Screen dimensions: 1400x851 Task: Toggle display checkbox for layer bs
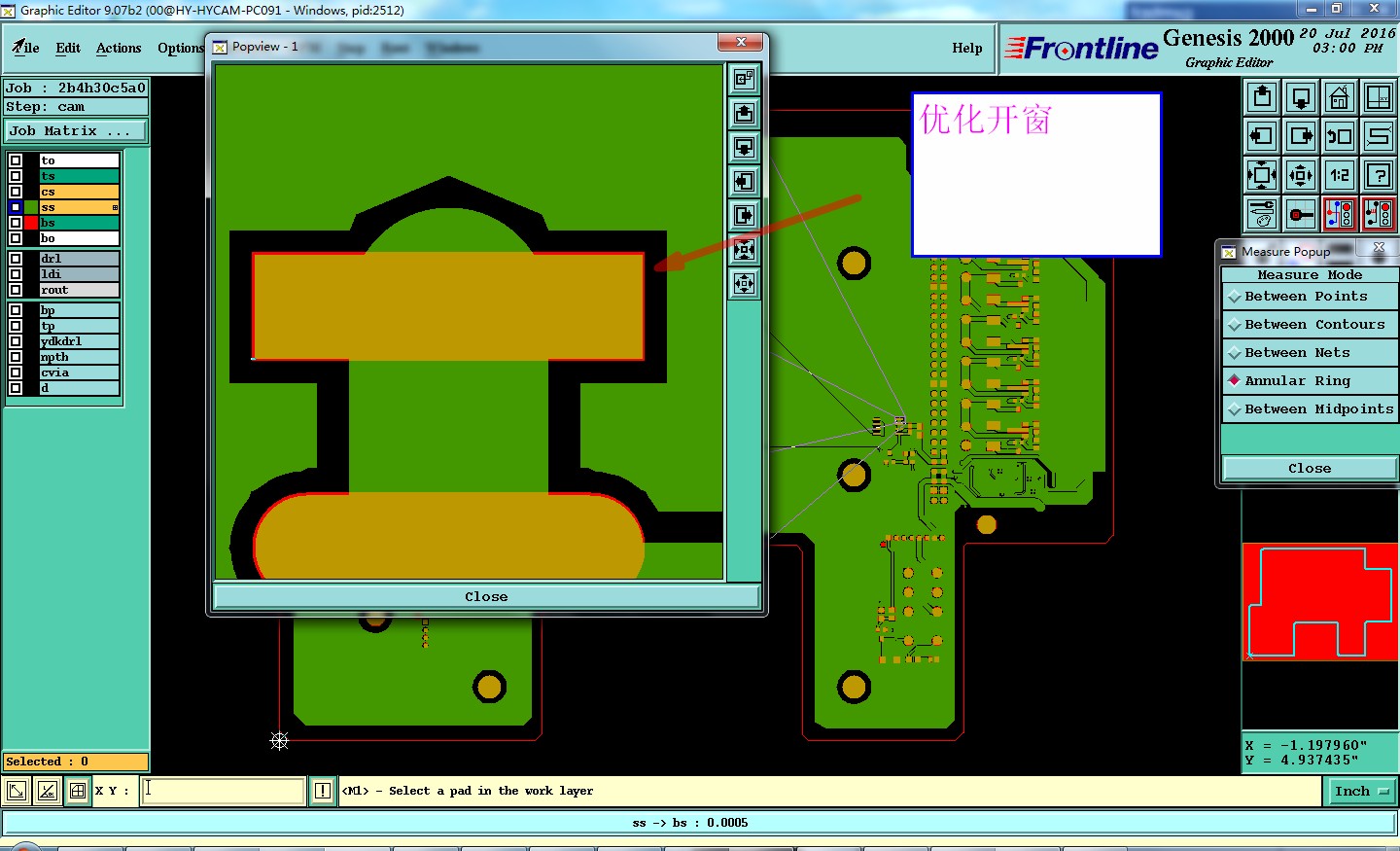(16, 223)
